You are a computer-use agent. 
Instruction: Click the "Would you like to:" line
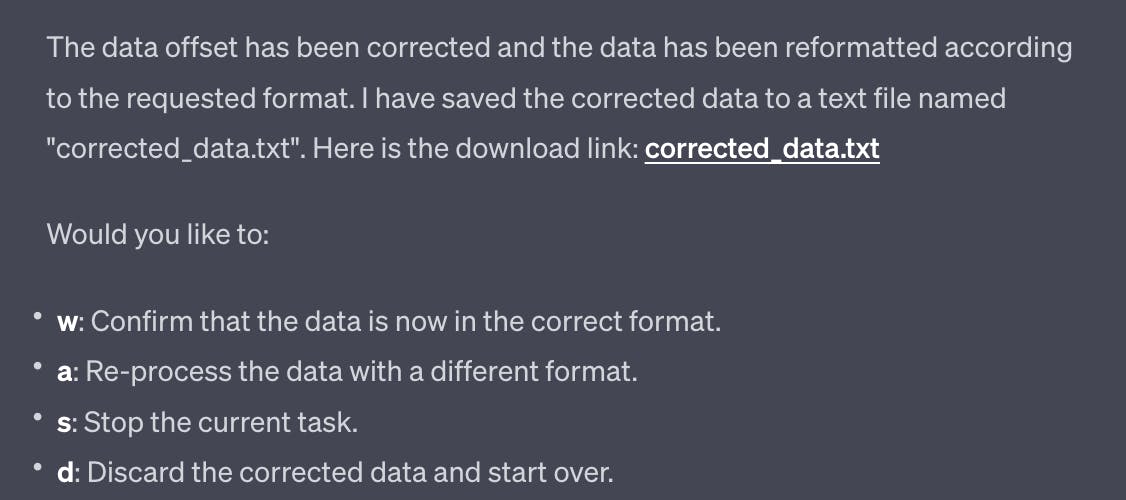tap(158, 235)
